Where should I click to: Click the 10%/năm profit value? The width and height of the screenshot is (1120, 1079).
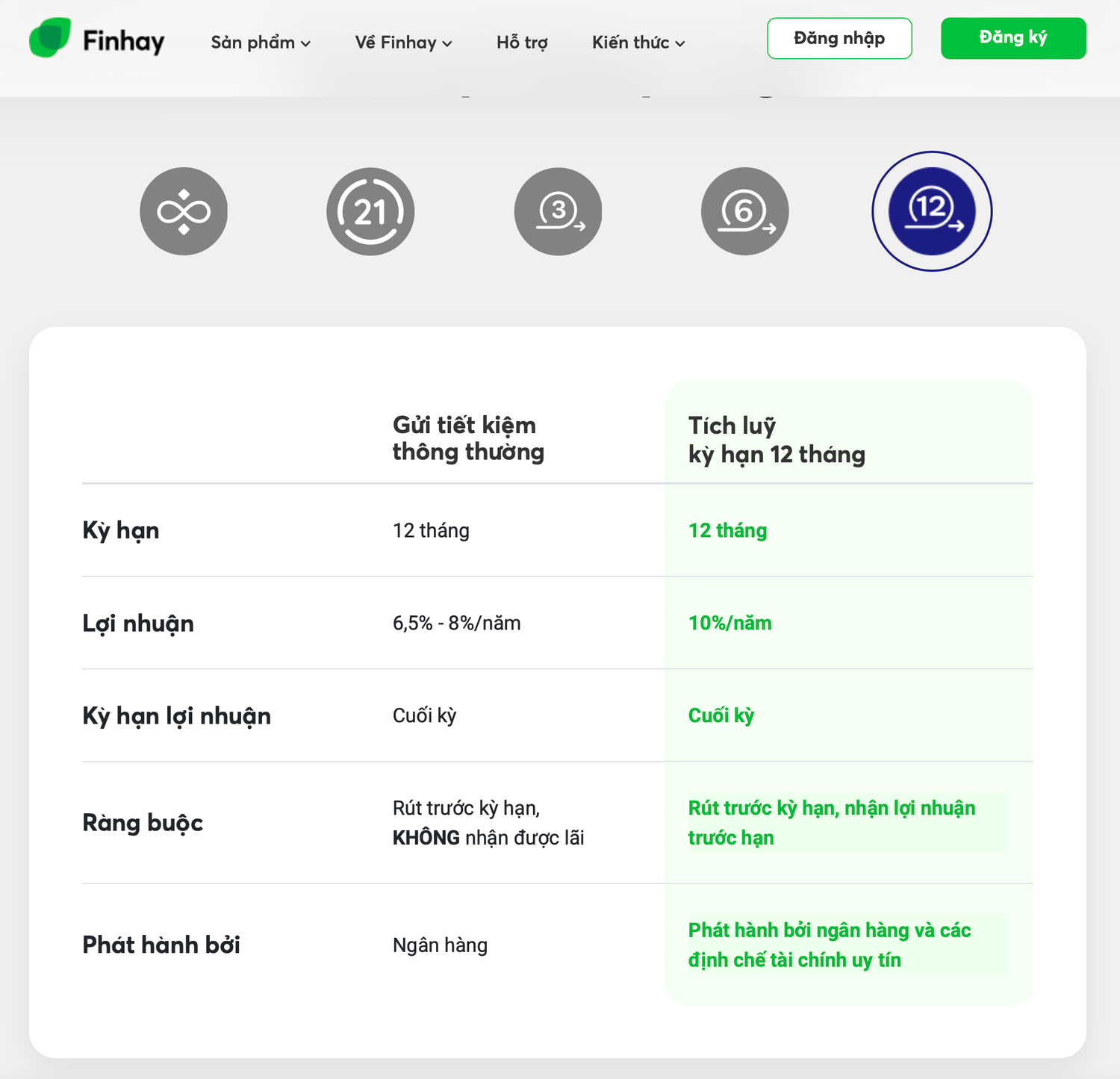click(x=729, y=623)
